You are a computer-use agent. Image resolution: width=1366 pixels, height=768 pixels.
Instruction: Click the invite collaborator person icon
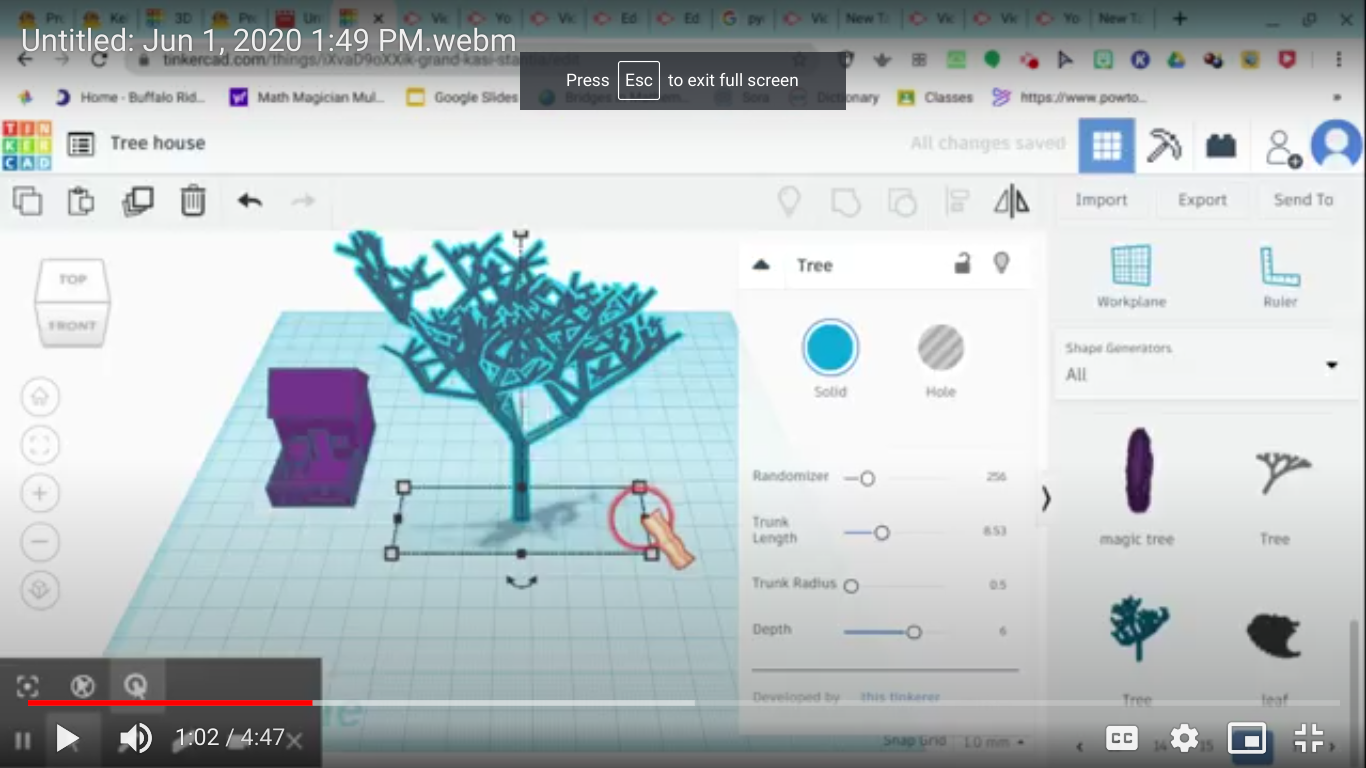click(x=1282, y=147)
